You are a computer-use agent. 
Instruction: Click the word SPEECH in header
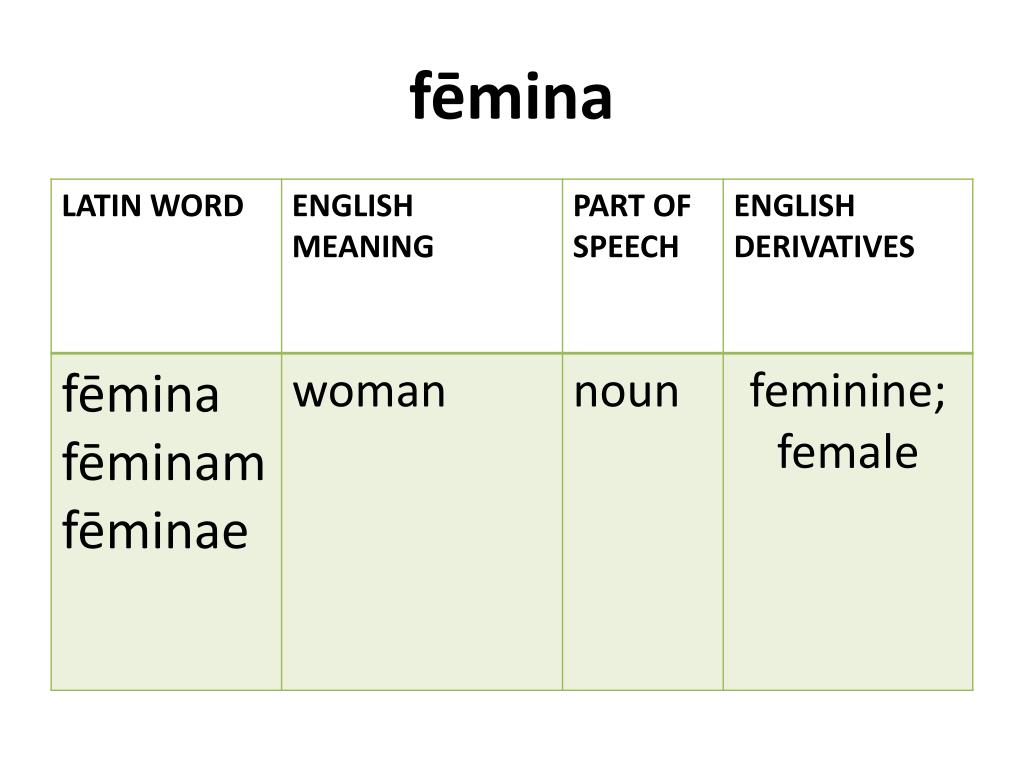(626, 247)
